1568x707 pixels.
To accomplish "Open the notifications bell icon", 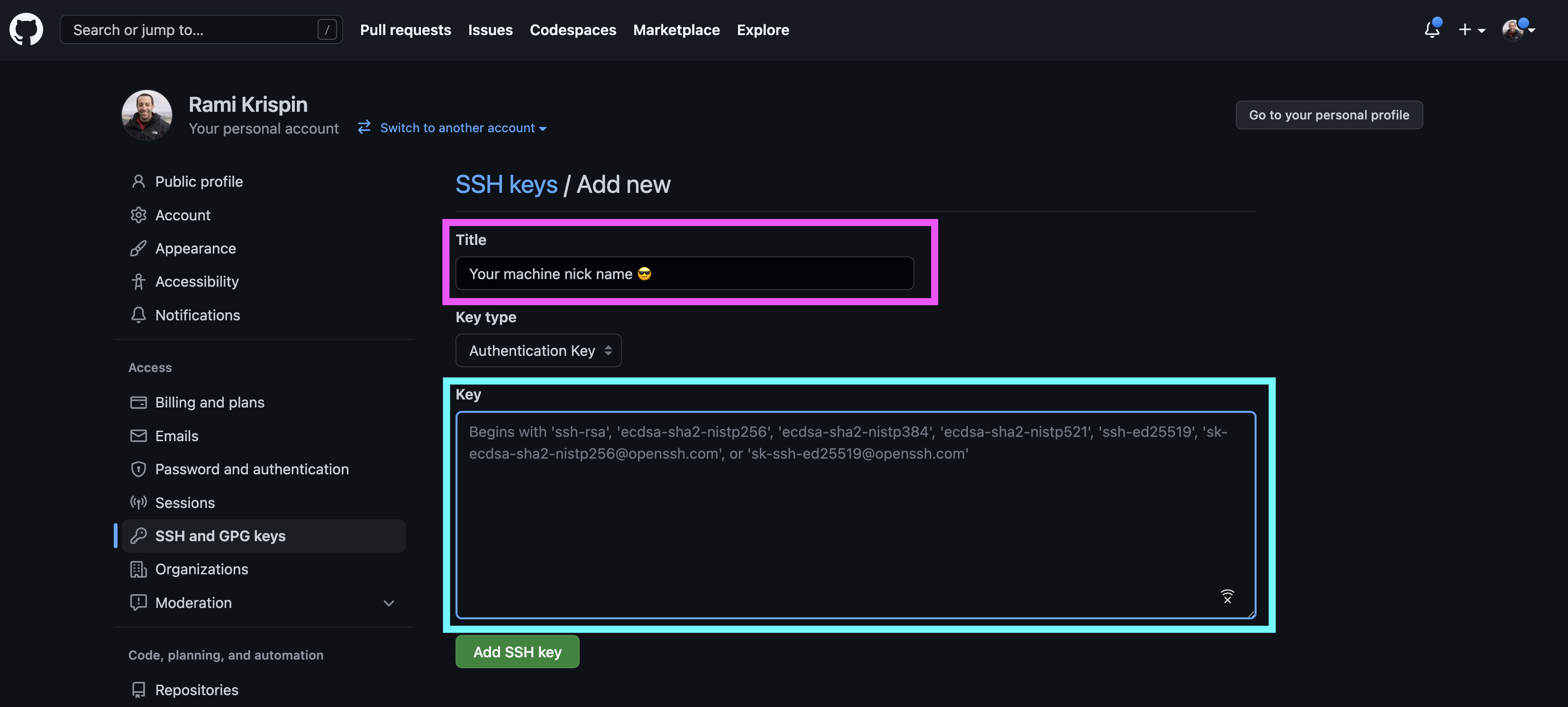I will pyautogui.click(x=1431, y=29).
